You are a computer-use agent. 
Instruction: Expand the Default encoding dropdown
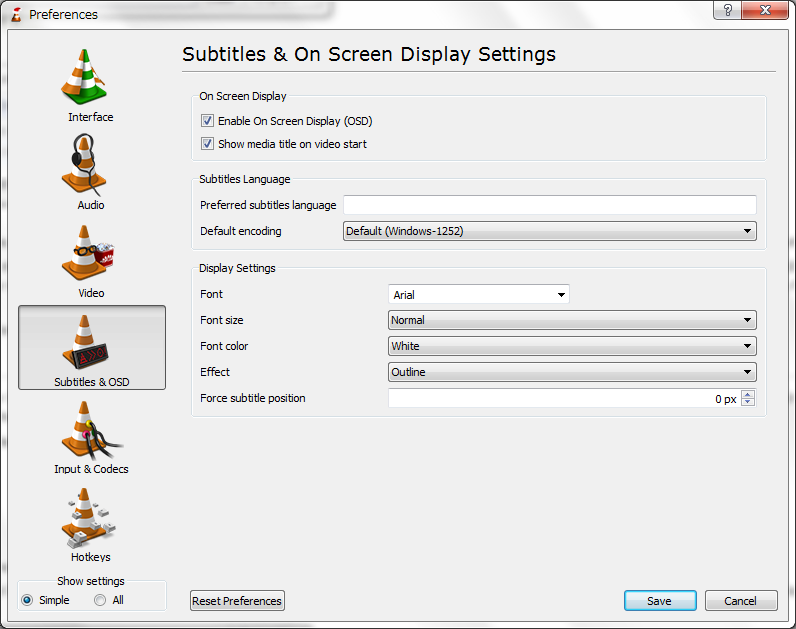pos(549,231)
